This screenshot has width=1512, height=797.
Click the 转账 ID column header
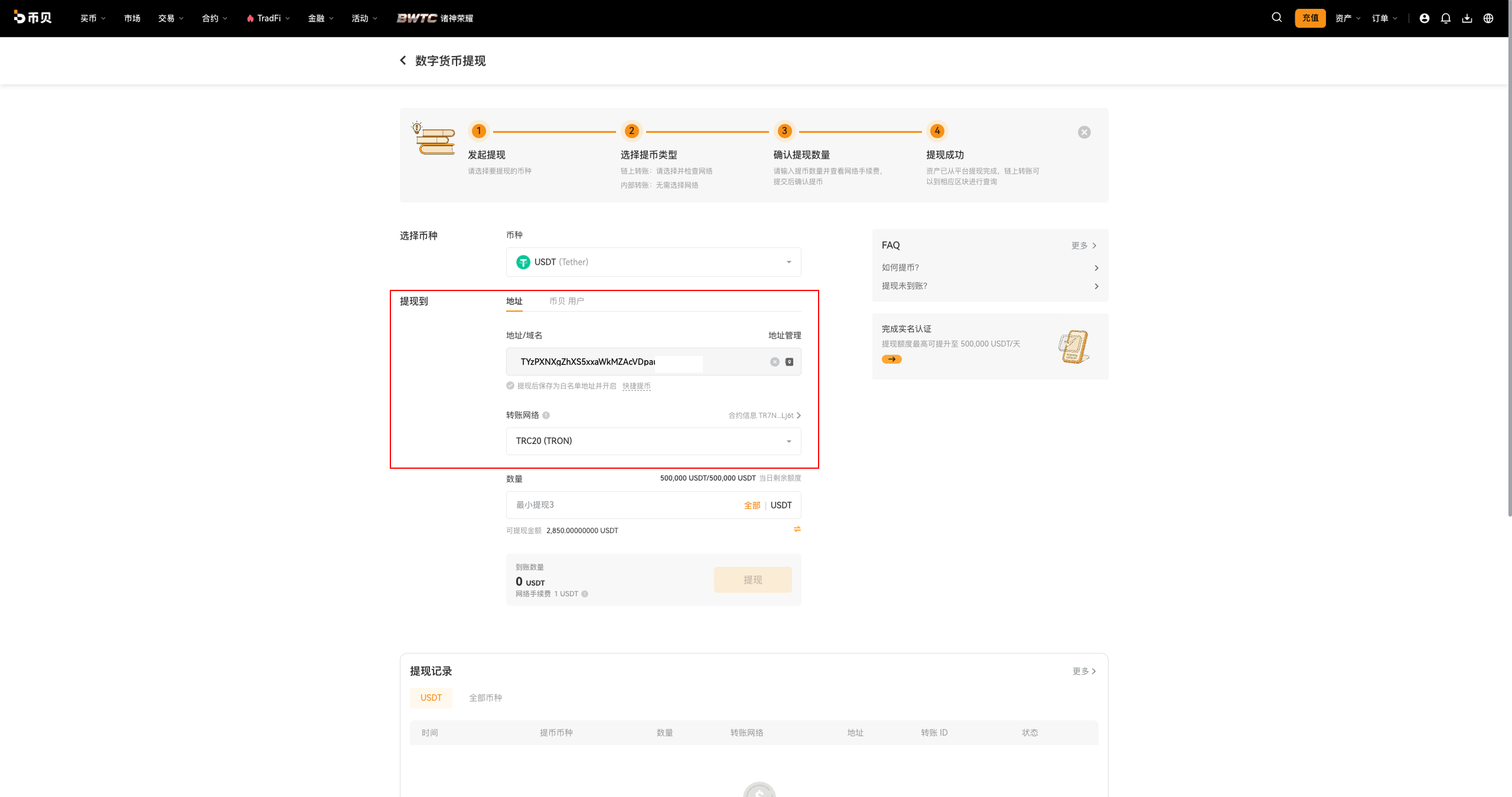934,733
